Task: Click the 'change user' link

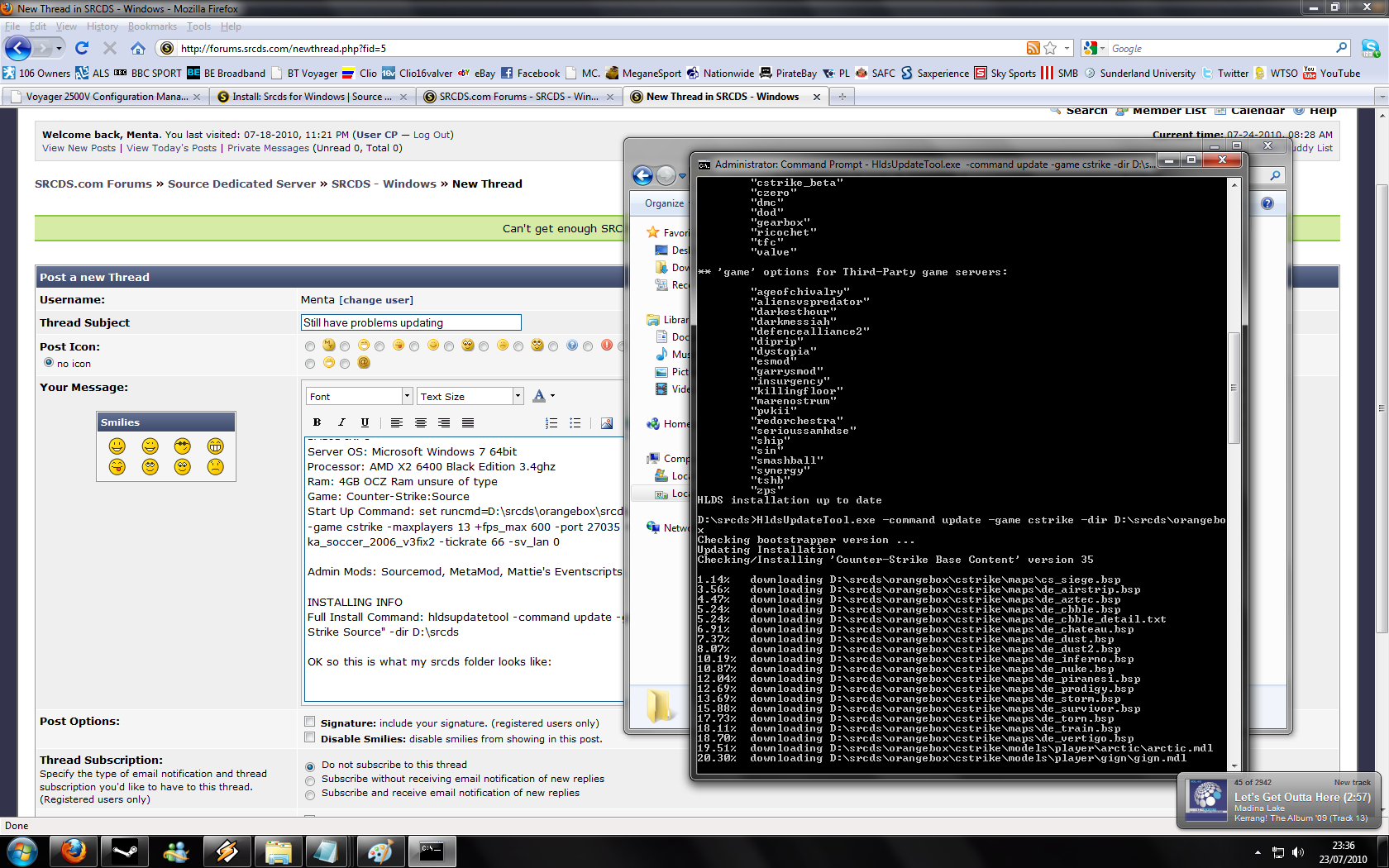Action: tap(376, 300)
